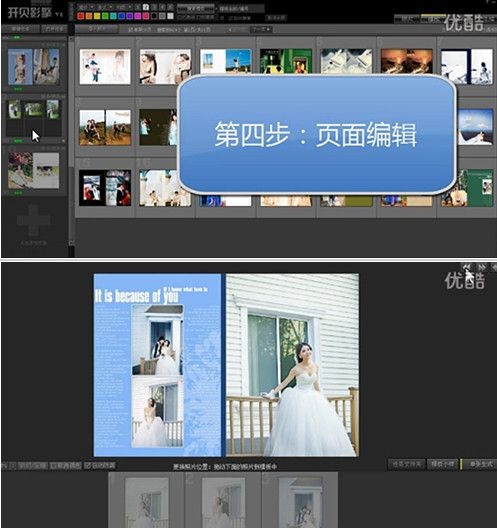Choose the white family photo template

pyautogui.click(x=105, y=66)
